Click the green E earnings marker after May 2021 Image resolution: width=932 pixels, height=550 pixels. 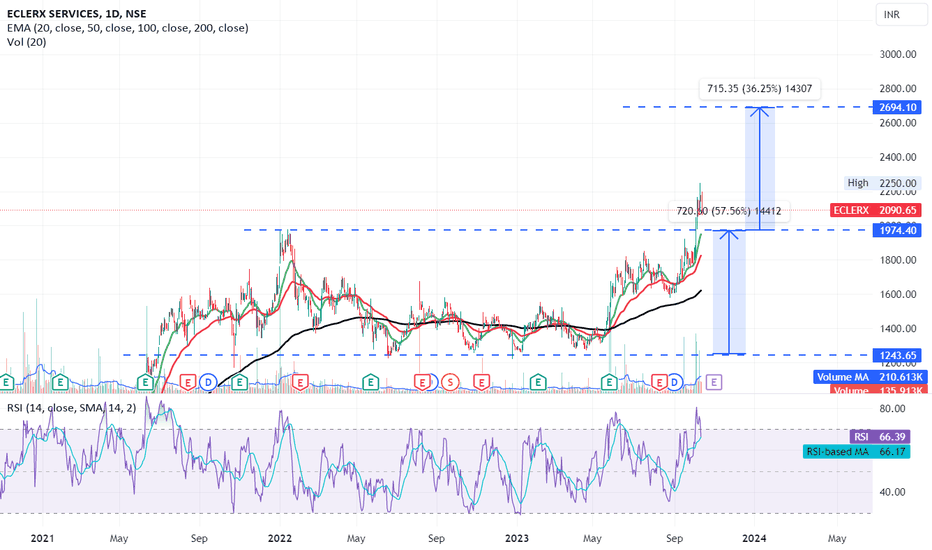tap(145, 382)
